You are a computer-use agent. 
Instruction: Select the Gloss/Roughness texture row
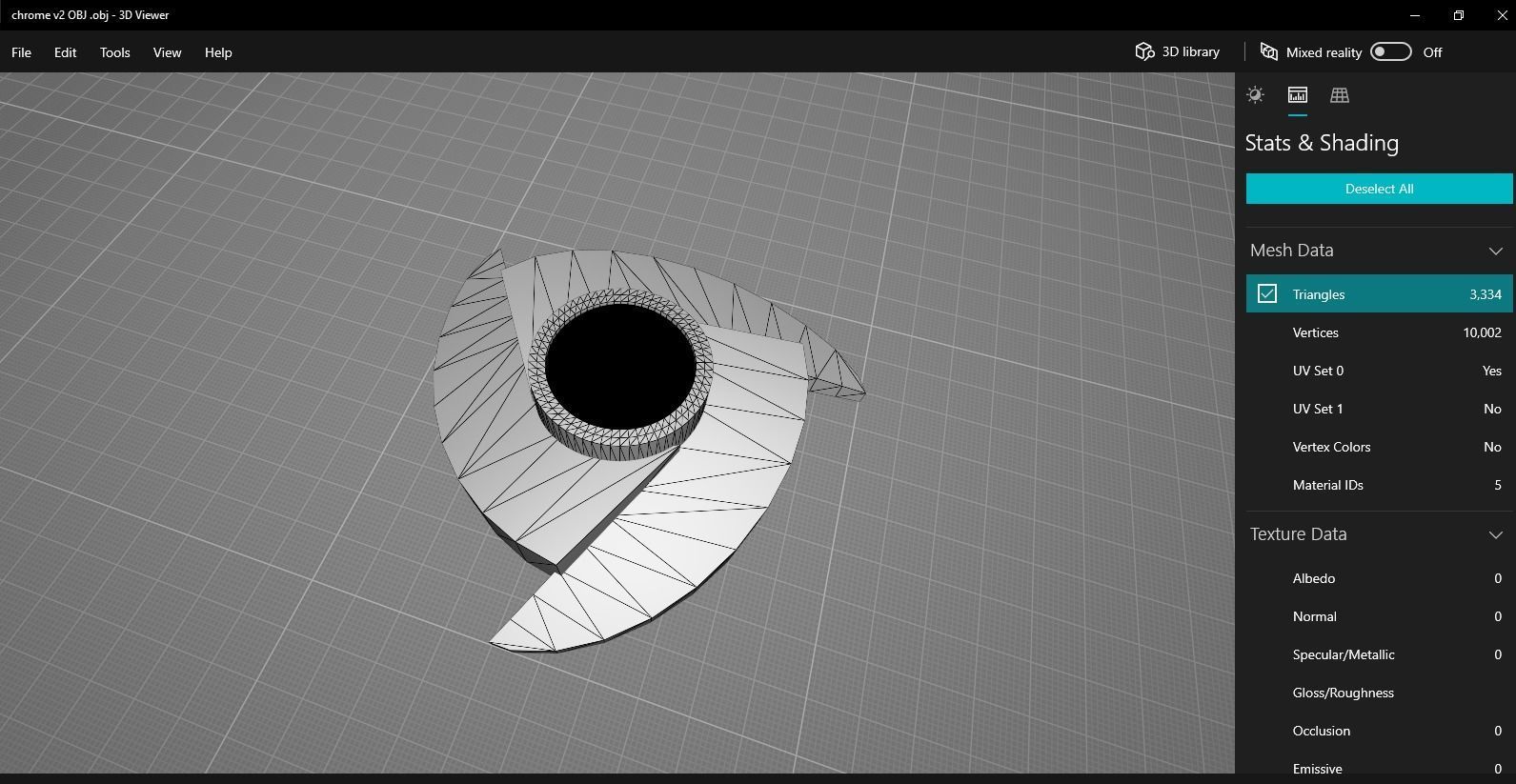(1379, 693)
